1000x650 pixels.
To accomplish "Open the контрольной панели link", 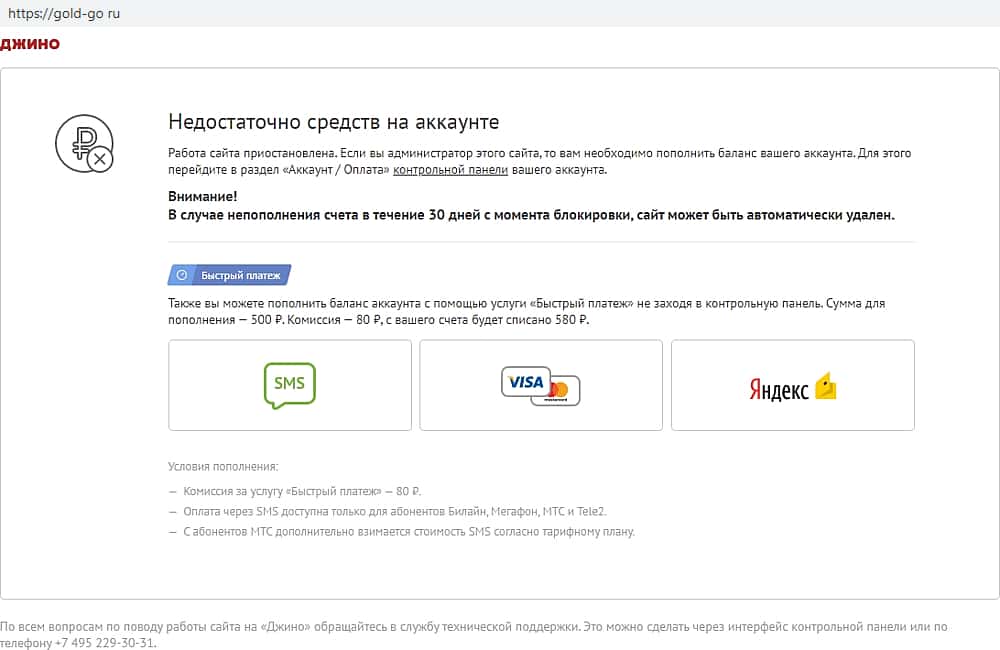I will tap(450, 170).
